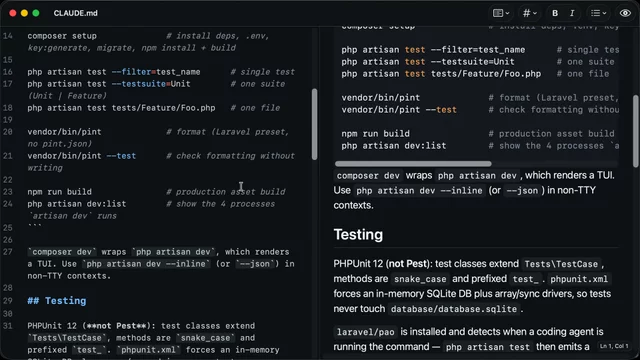
Task: Click the 'Testing' heading in preview
Action: pos(358,235)
